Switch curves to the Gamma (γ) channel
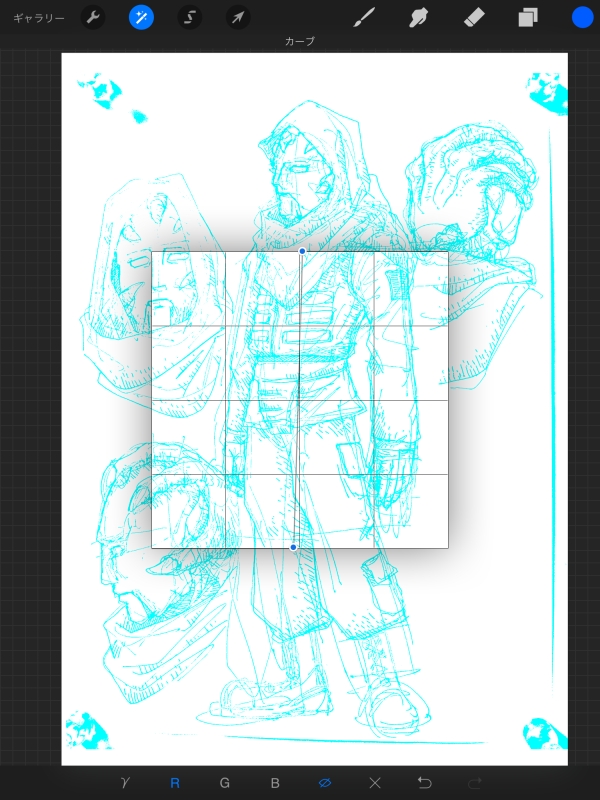Screen dimensions: 600x800 coord(125,783)
